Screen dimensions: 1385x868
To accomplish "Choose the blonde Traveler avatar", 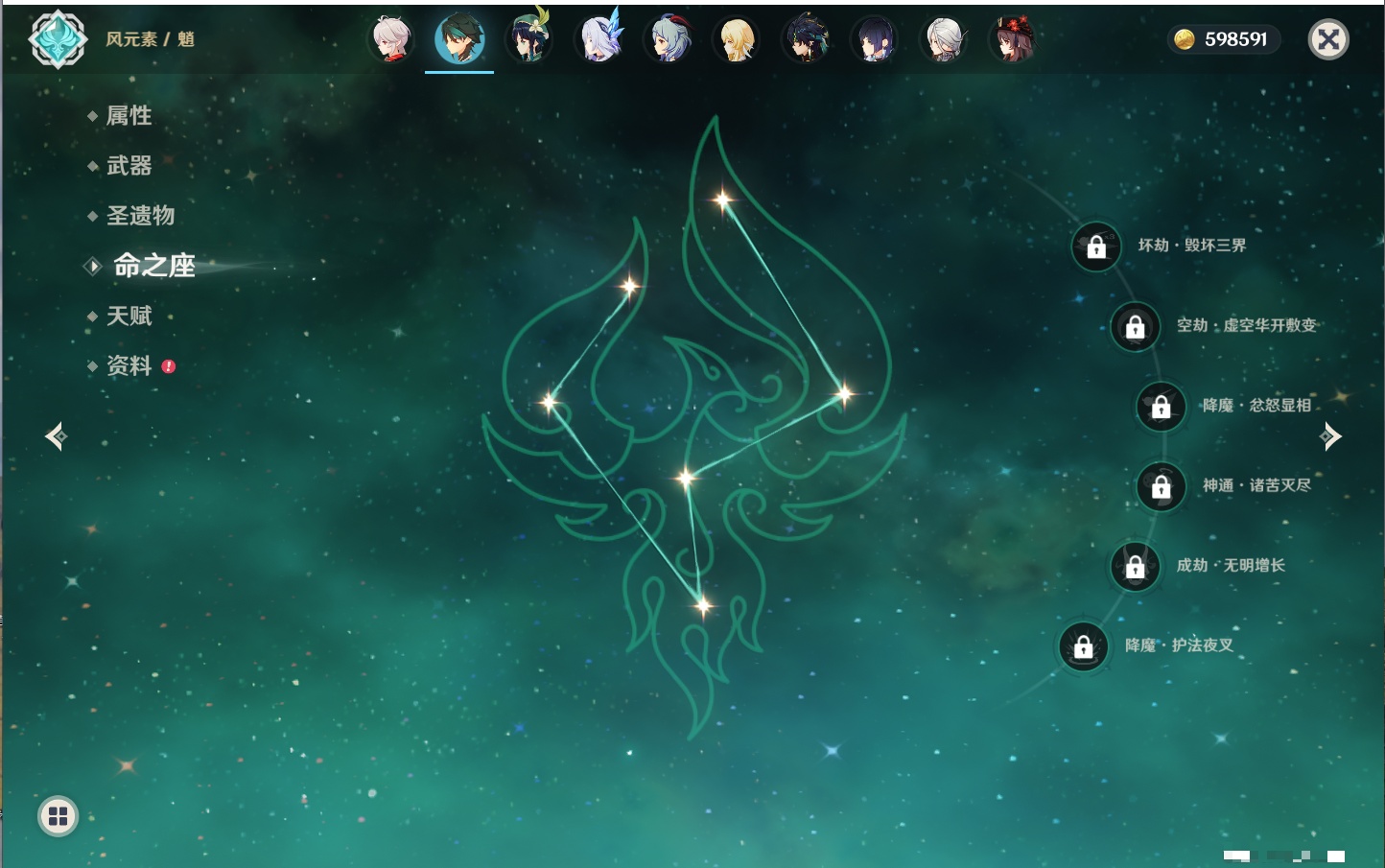I will click(x=737, y=39).
